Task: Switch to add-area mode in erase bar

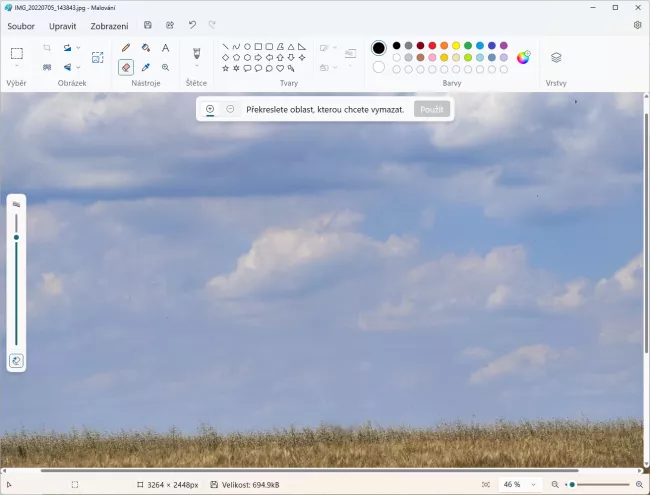Action: point(210,109)
